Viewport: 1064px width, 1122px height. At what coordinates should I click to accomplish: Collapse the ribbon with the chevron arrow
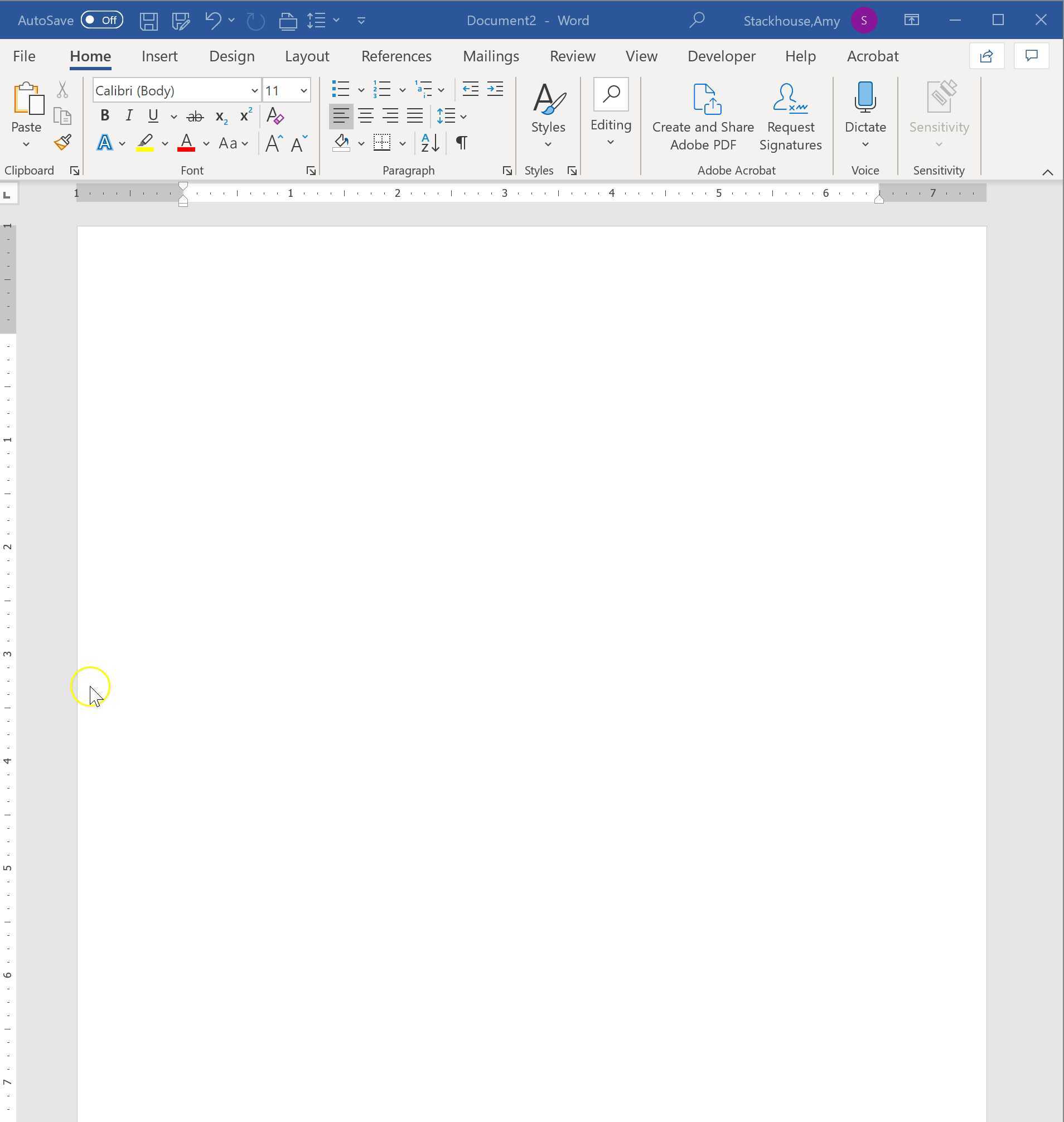(1047, 172)
